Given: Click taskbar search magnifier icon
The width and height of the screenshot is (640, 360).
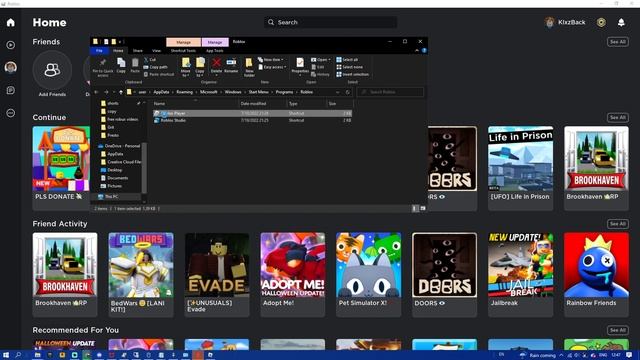Looking at the screenshot, I should [18, 355].
